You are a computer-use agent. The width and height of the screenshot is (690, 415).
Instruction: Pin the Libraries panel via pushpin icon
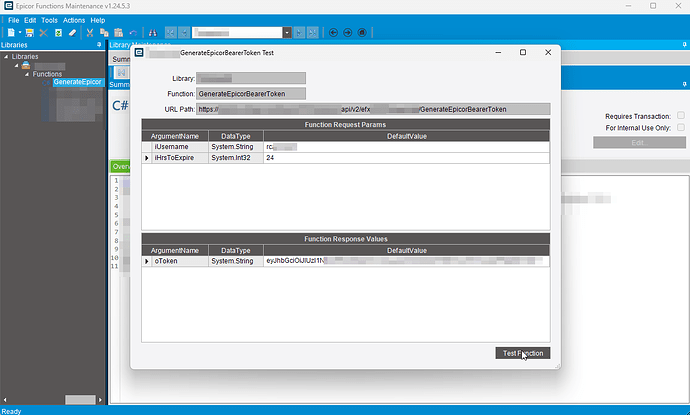click(99, 45)
